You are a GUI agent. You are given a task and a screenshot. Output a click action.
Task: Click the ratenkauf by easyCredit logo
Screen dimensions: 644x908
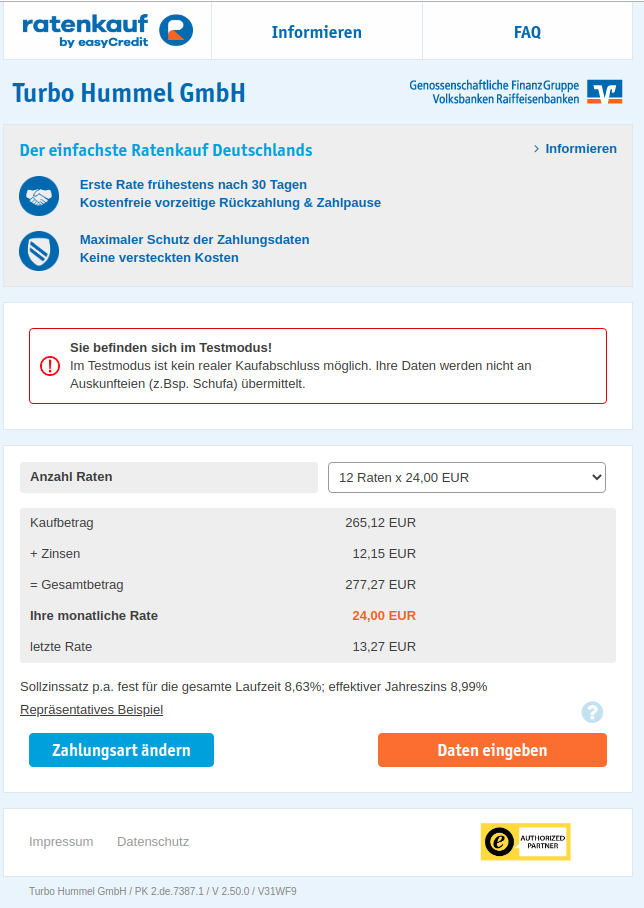[x=107, y=31]
